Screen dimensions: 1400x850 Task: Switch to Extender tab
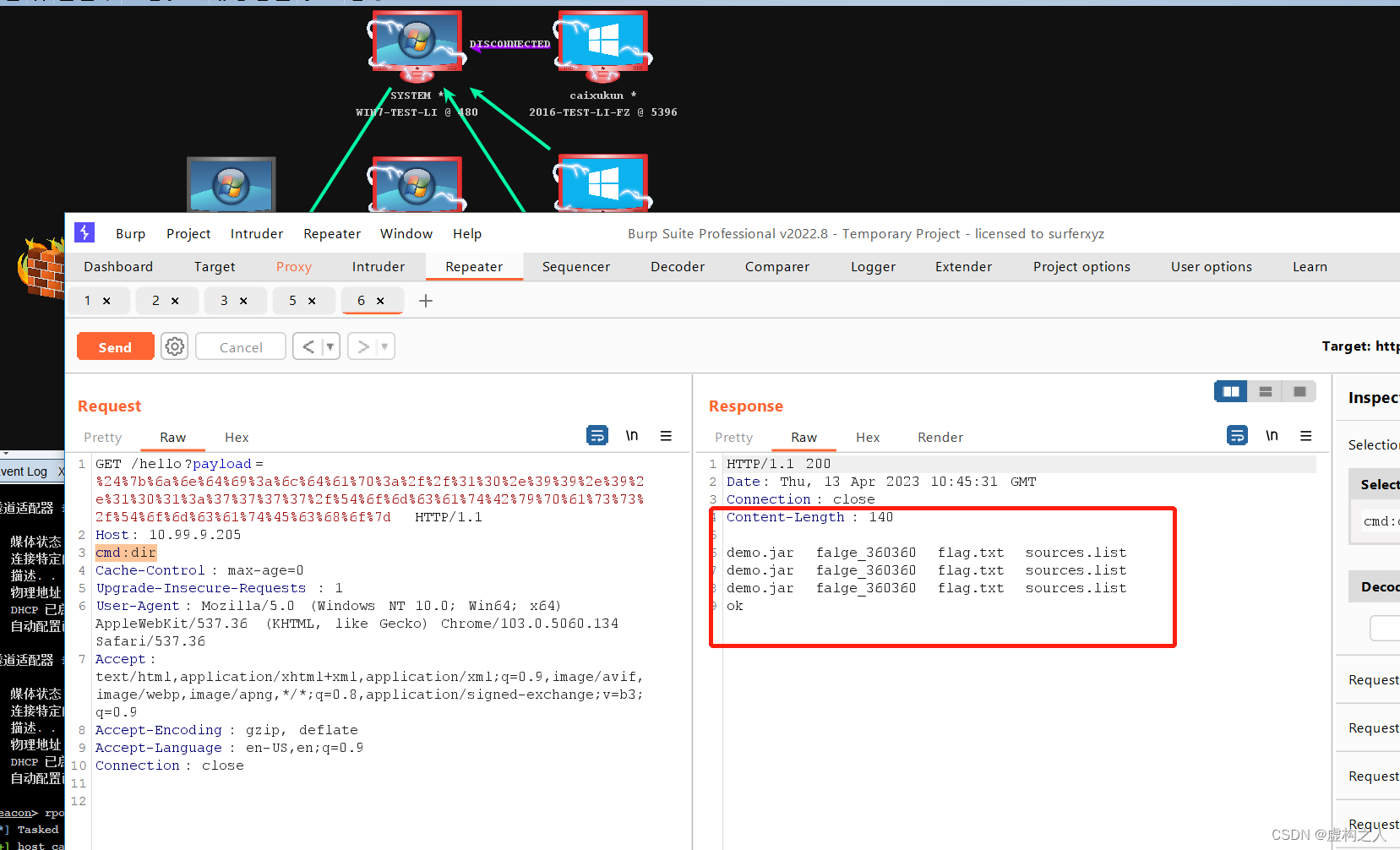pos(964,267)
